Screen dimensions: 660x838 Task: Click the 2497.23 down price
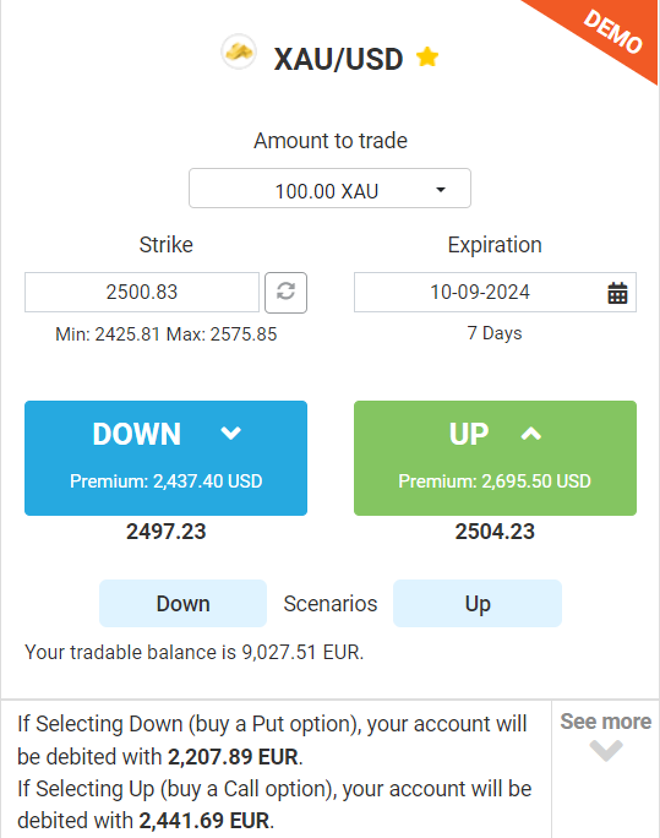coord(166,532)
